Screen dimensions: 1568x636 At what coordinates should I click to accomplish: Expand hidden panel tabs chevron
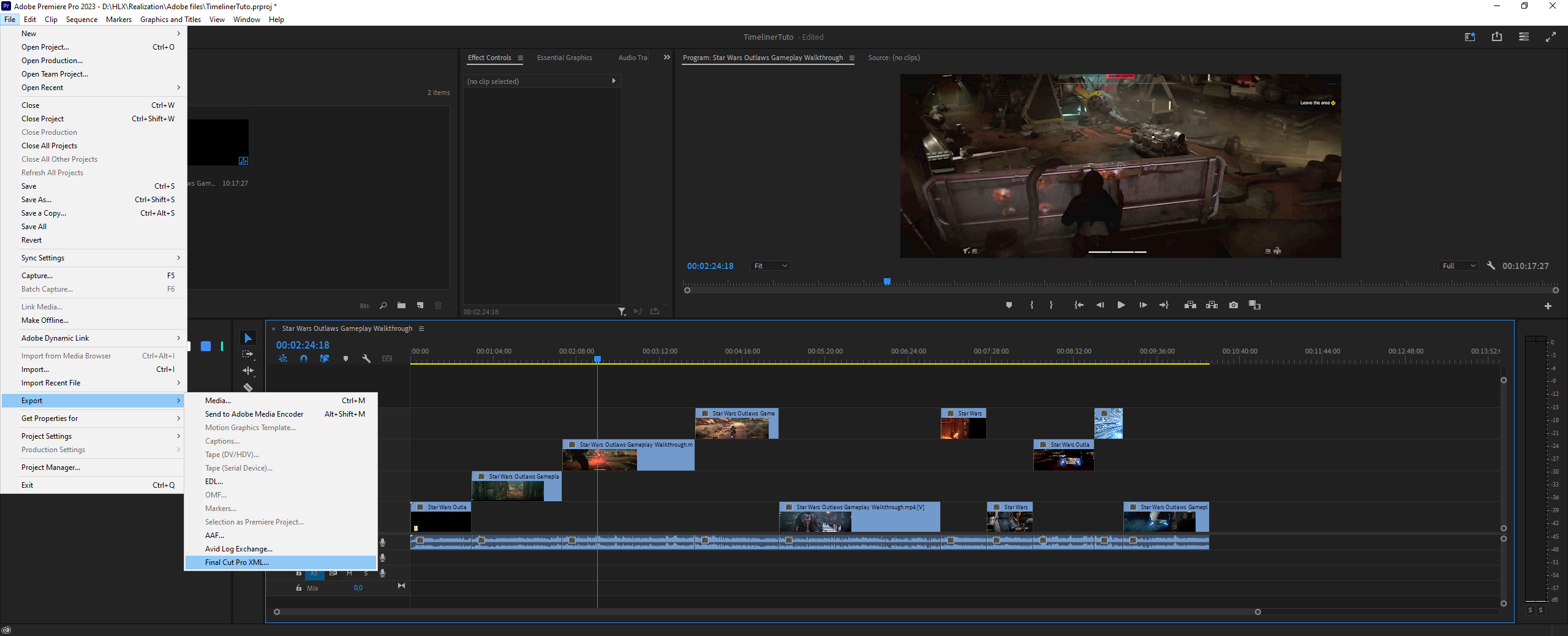666,58
